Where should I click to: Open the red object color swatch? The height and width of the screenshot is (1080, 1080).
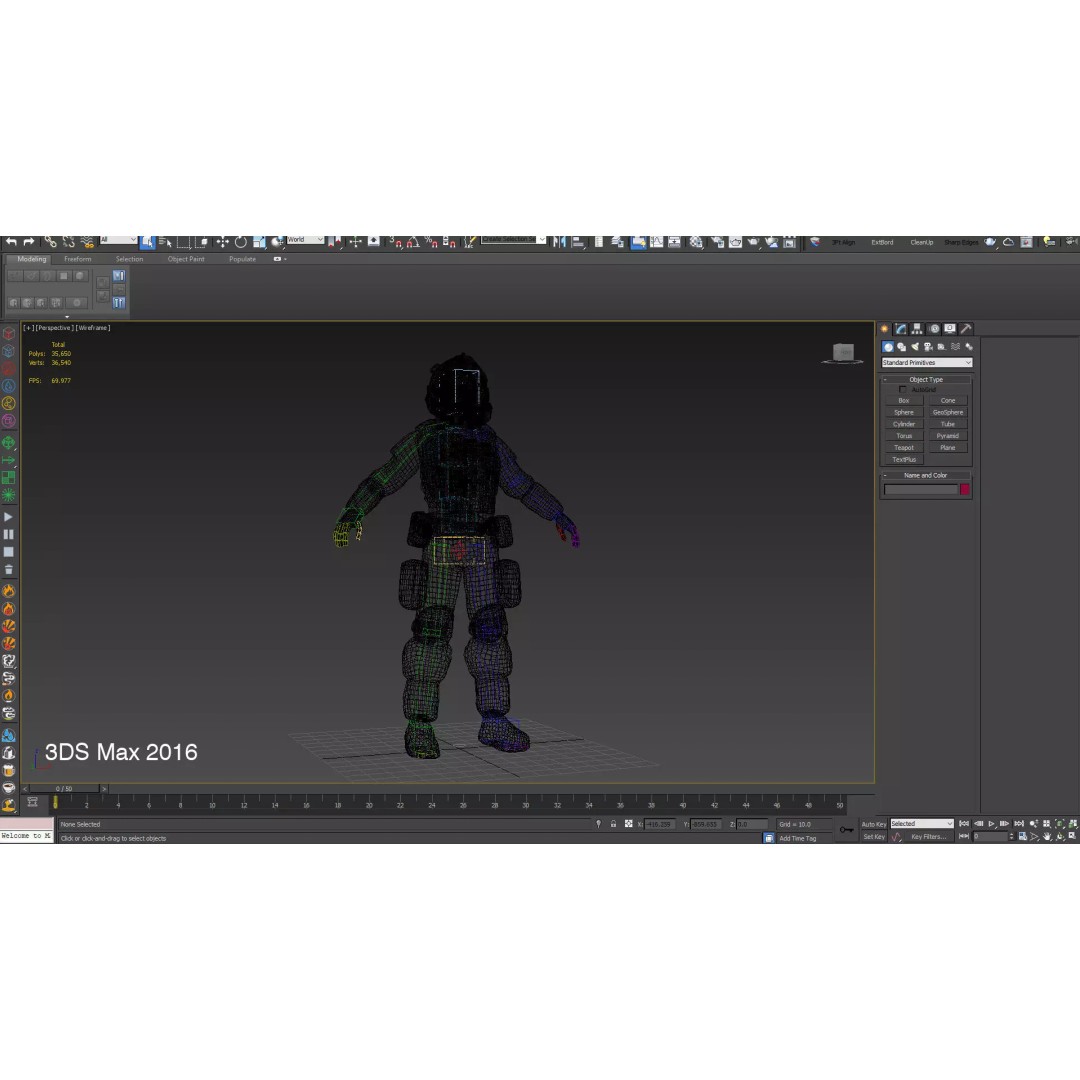pyautogui.click(x=965, y=489)
